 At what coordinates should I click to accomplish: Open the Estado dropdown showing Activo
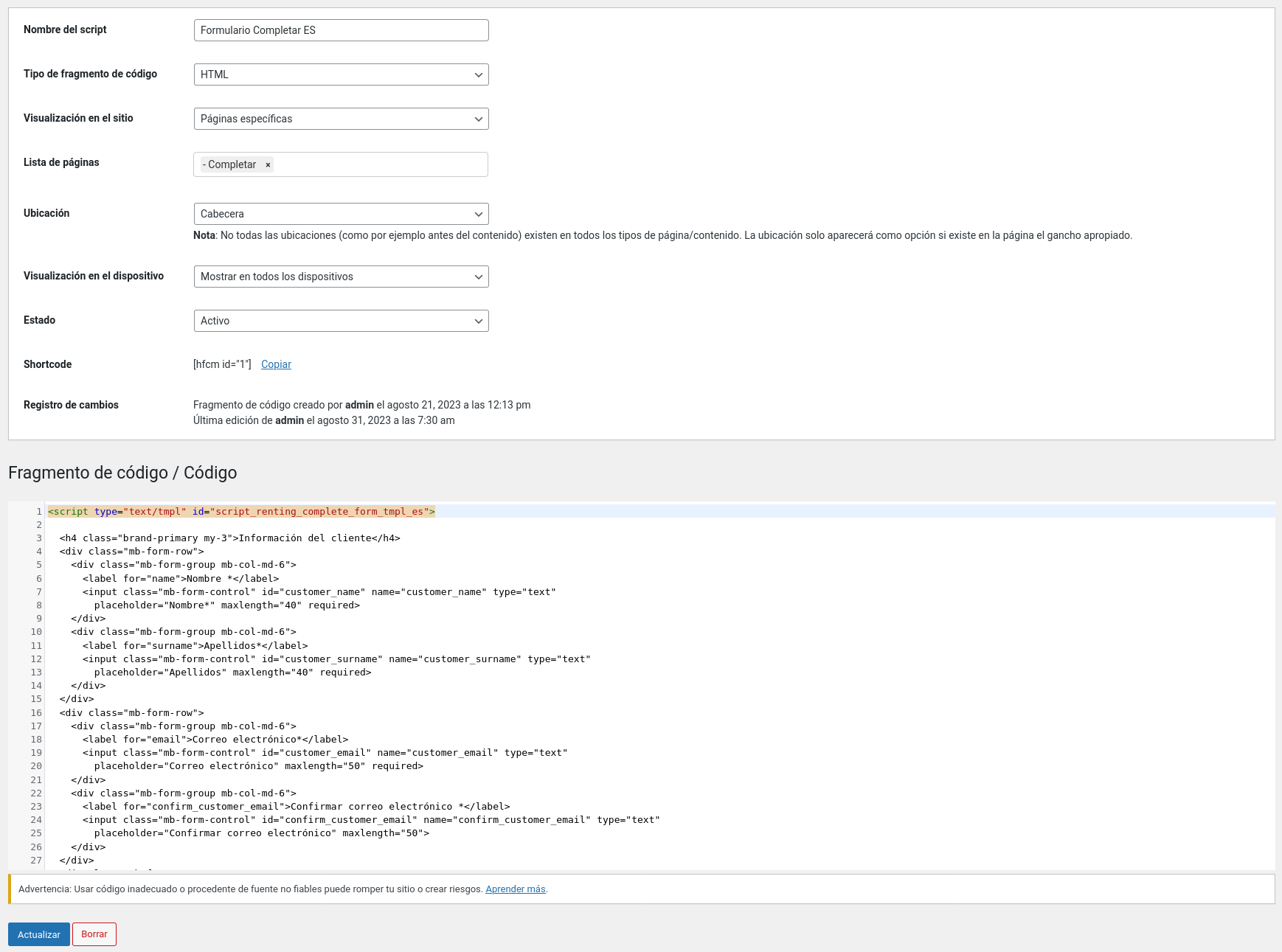341,321
